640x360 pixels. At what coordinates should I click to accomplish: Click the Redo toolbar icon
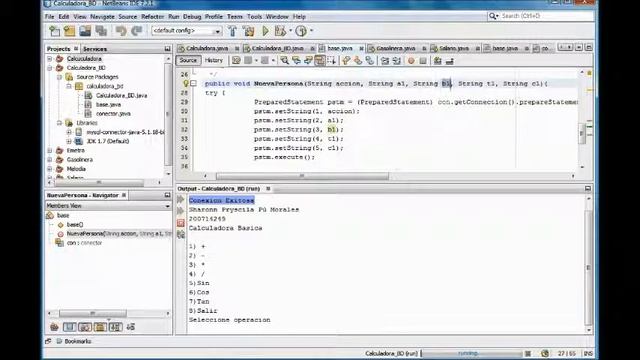[137, 31]
